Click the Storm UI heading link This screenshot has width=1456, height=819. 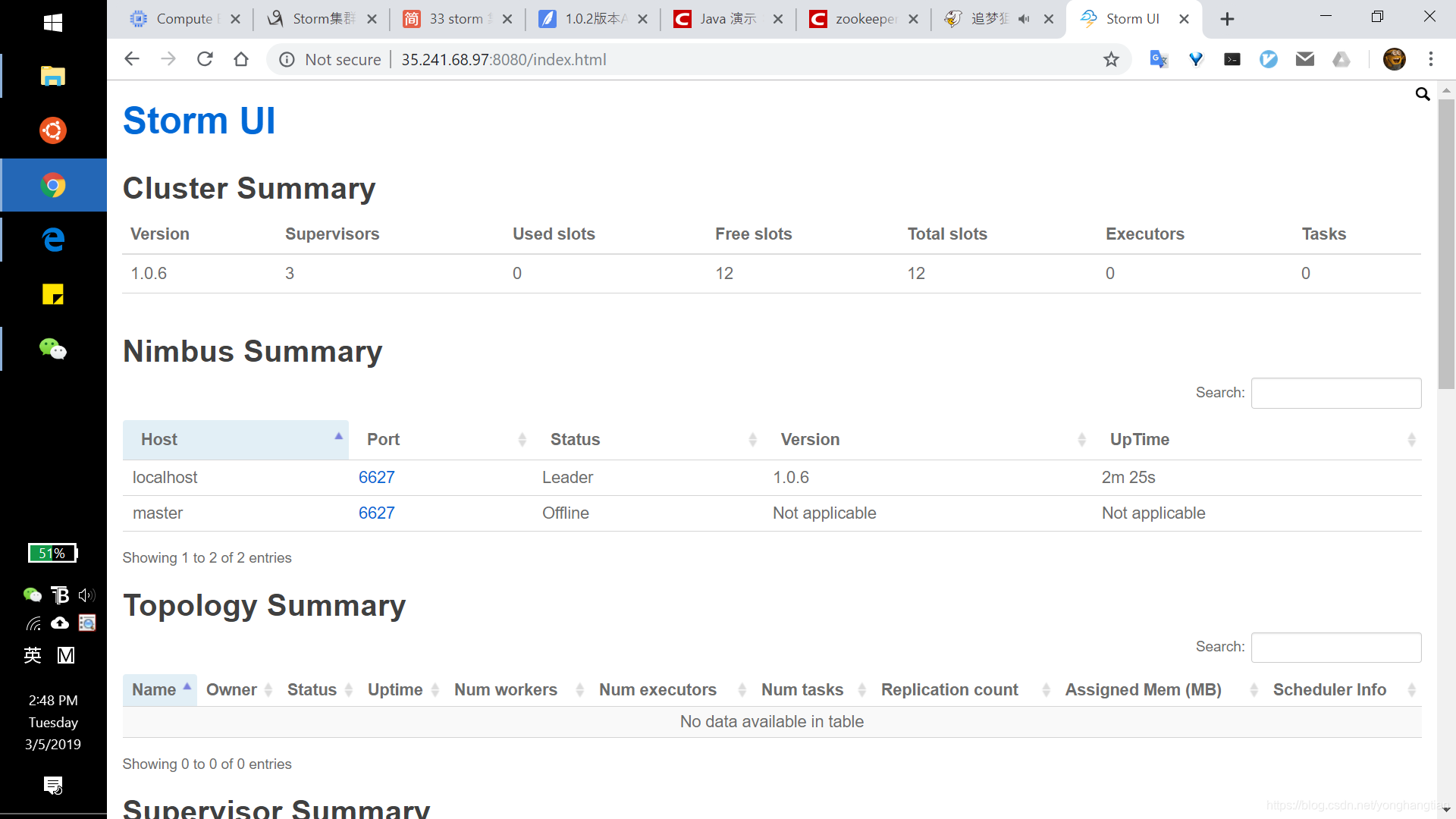point(199,121)
